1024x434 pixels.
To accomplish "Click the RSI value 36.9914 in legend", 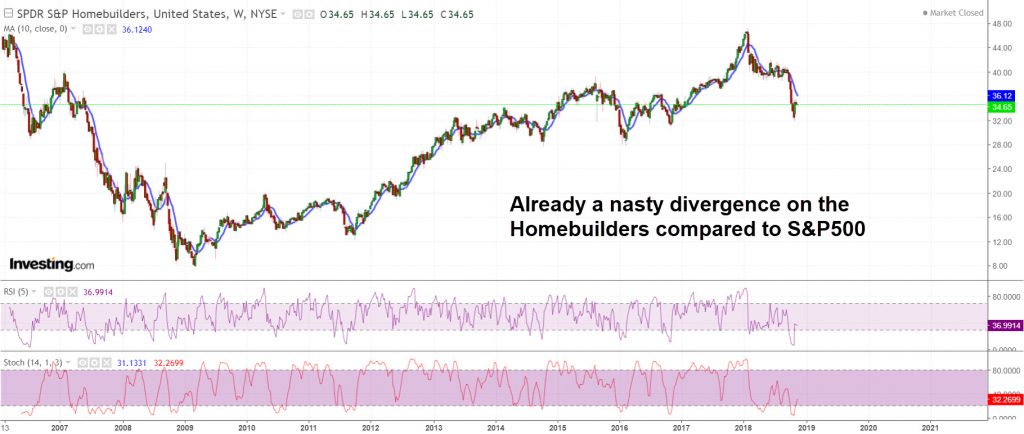I will 98,292.
